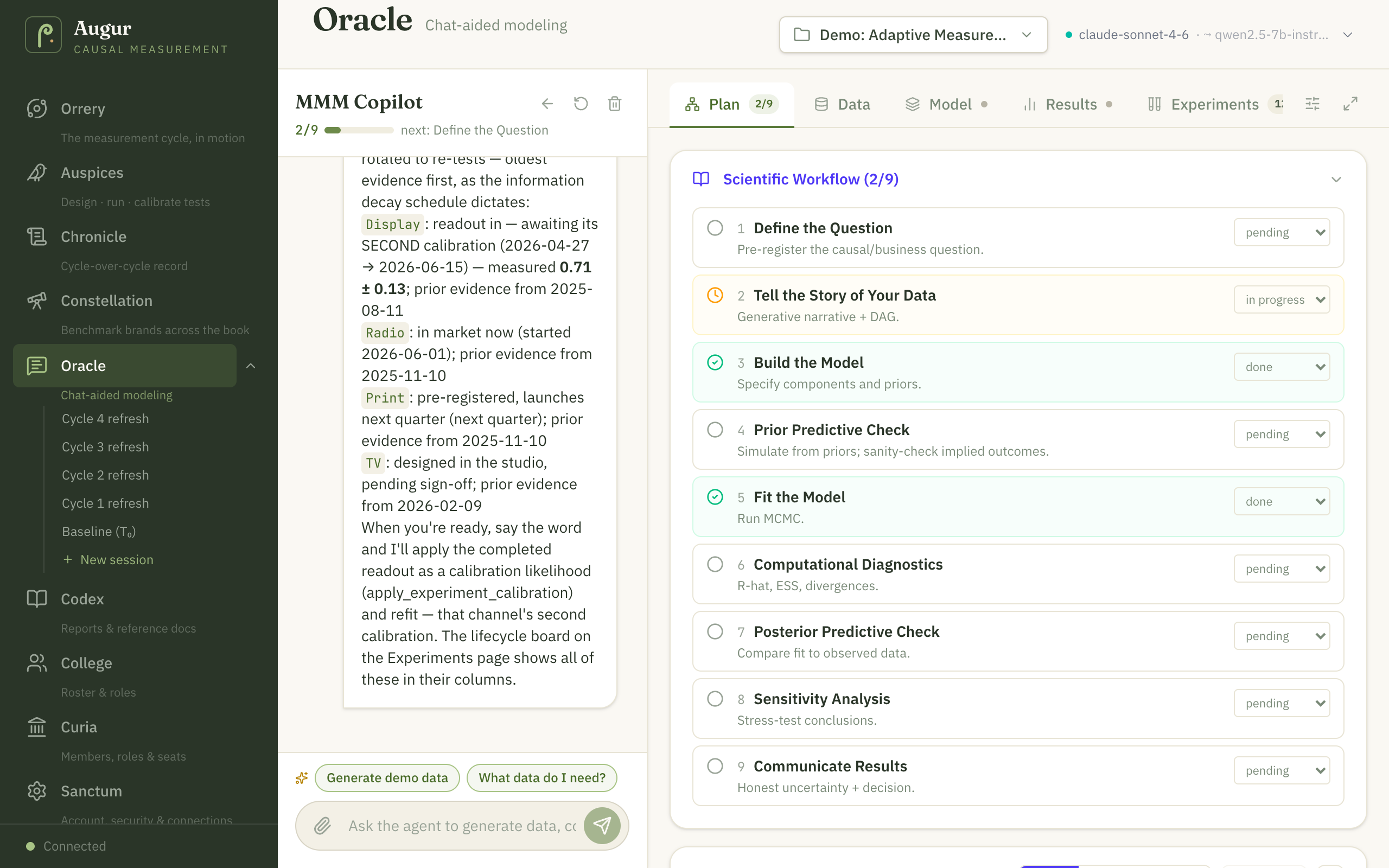Viewport: 1389px width, 868px height.
Task: Open the Chronicle scroll icon
Action: click(37, 237)
